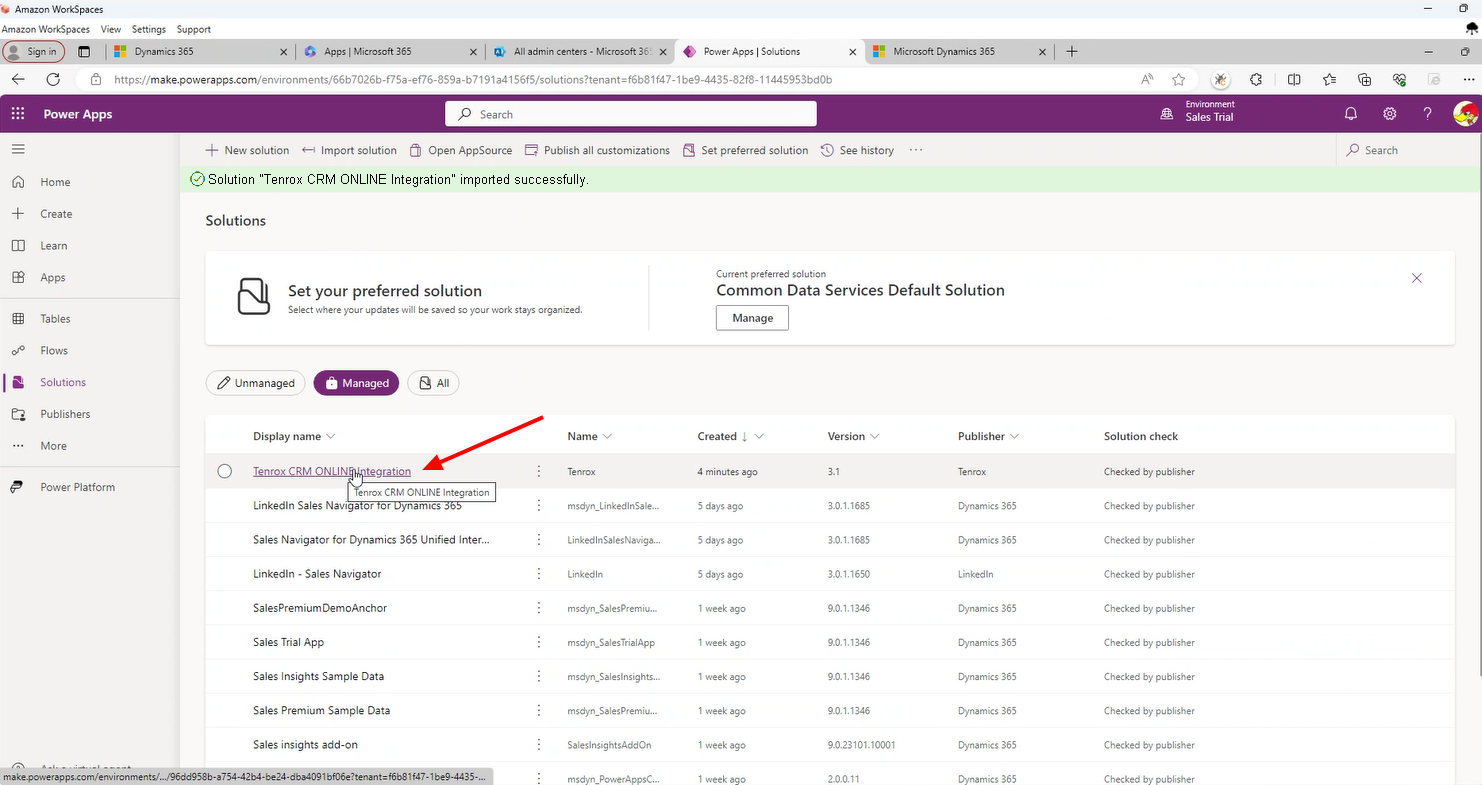
Task: Switch to Microsoft Dynamics 365 browser tab
Action: 960,51
